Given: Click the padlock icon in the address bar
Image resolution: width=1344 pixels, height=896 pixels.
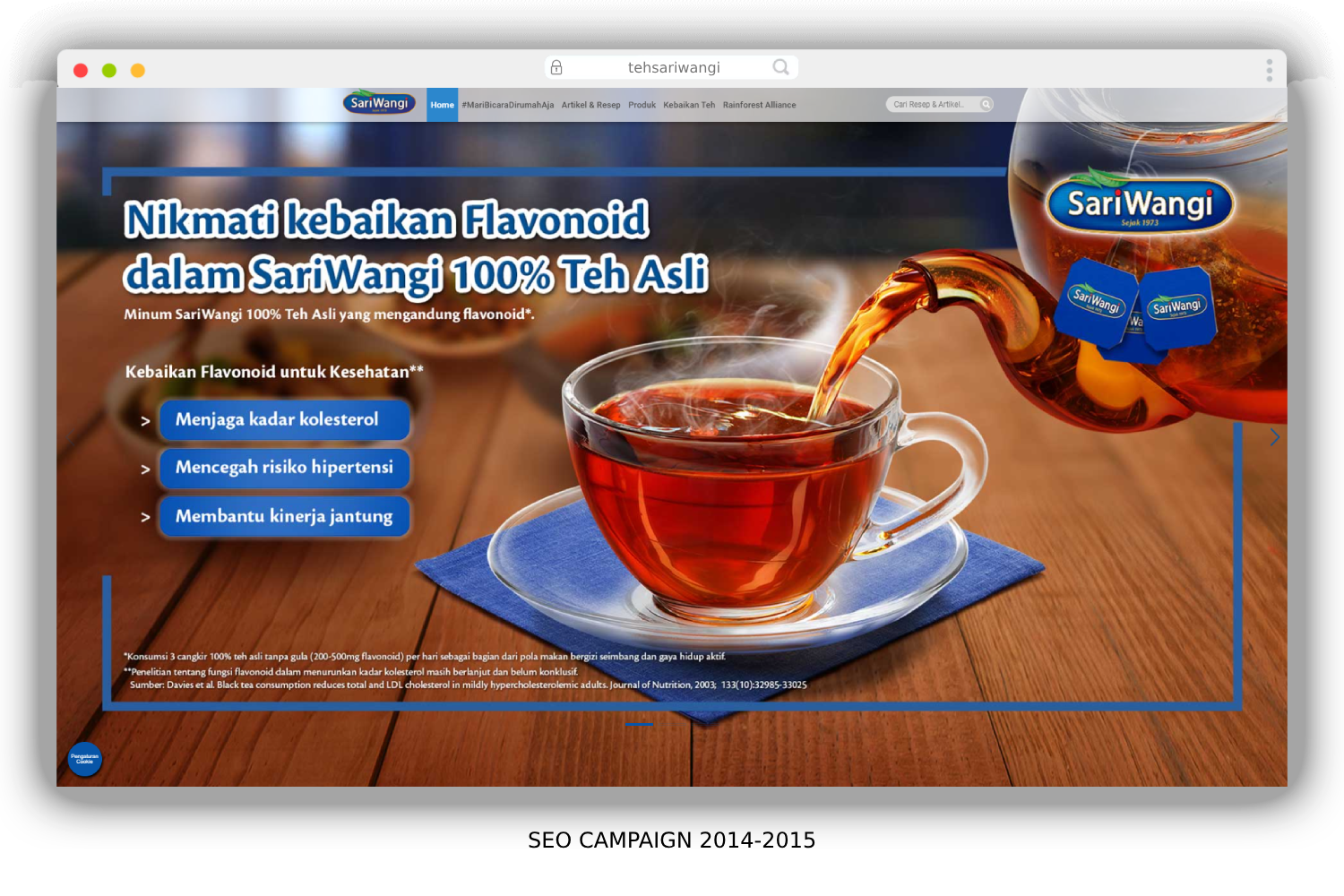Looking at the screenshot, I should pyautogui.click(x=556, y=67).
